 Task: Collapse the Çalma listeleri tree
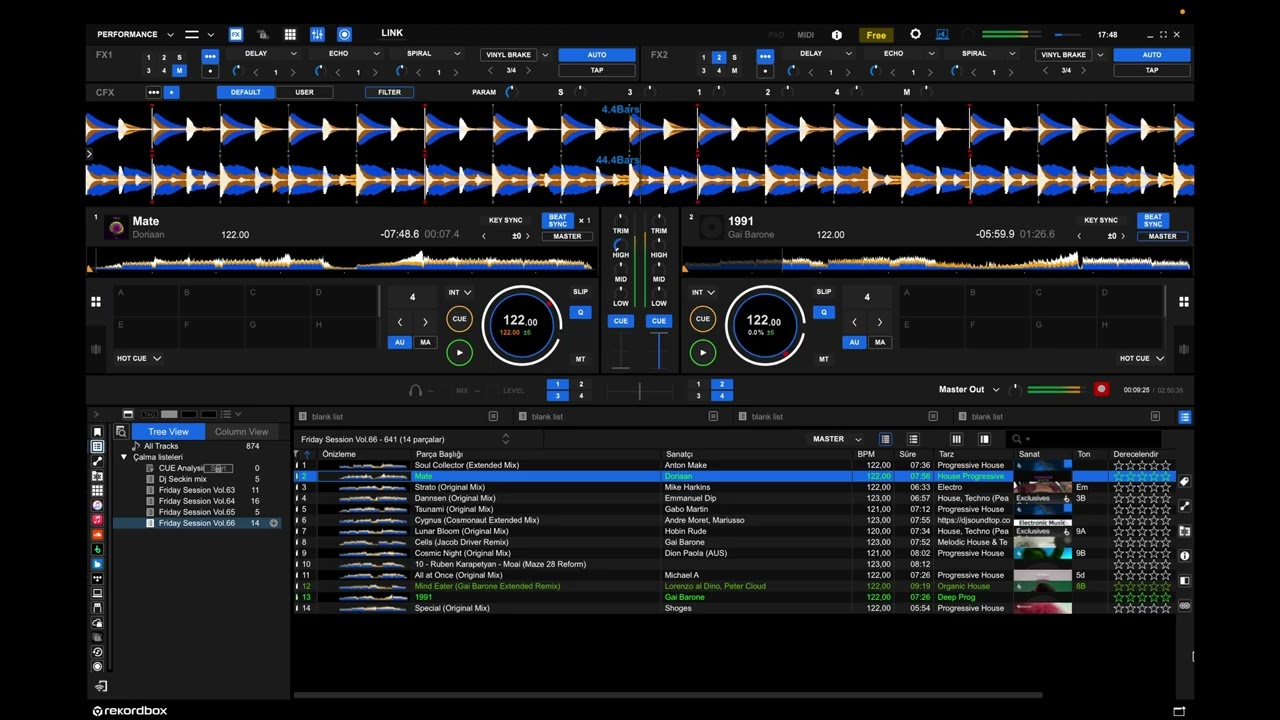point(124,457)
